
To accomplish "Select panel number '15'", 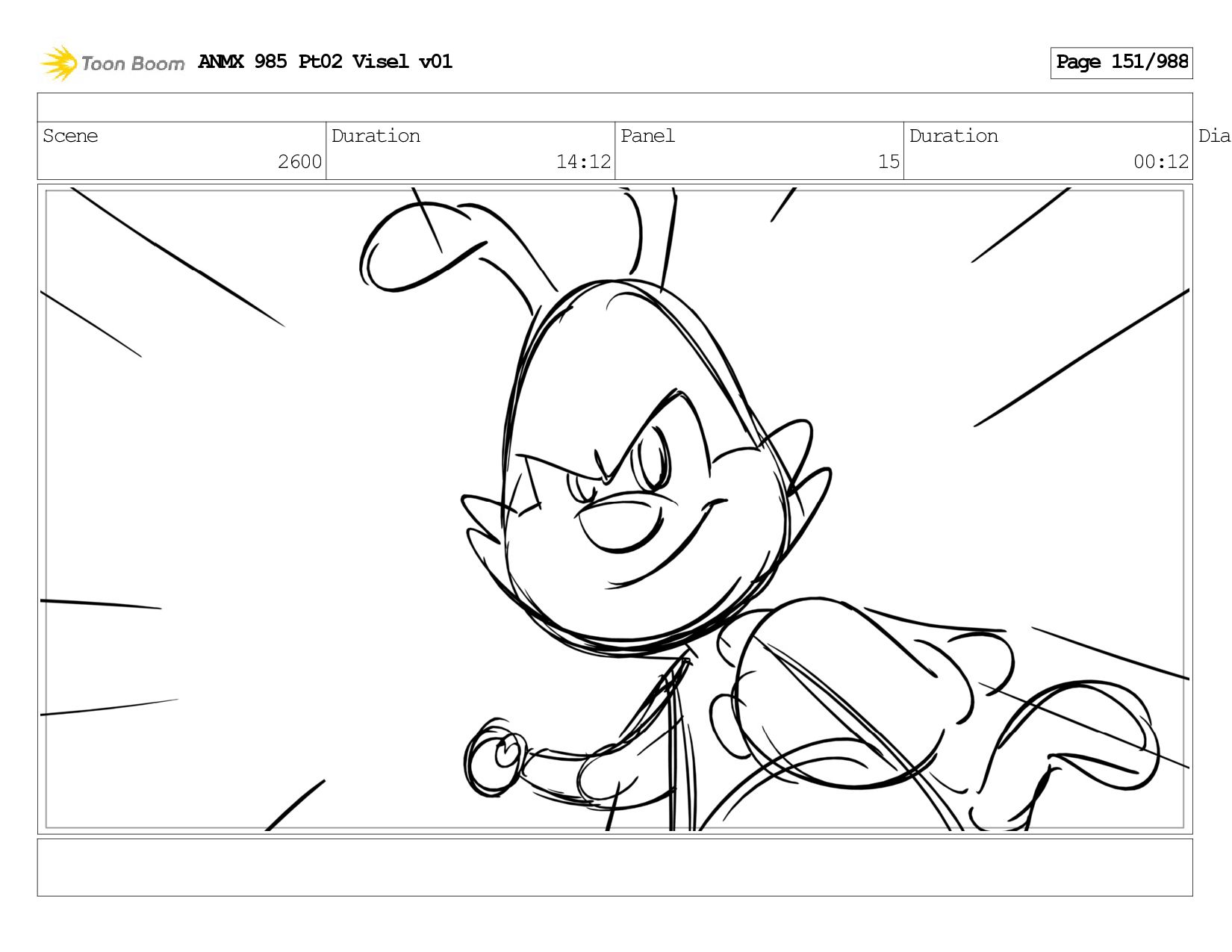I will [x=889, y=162].
